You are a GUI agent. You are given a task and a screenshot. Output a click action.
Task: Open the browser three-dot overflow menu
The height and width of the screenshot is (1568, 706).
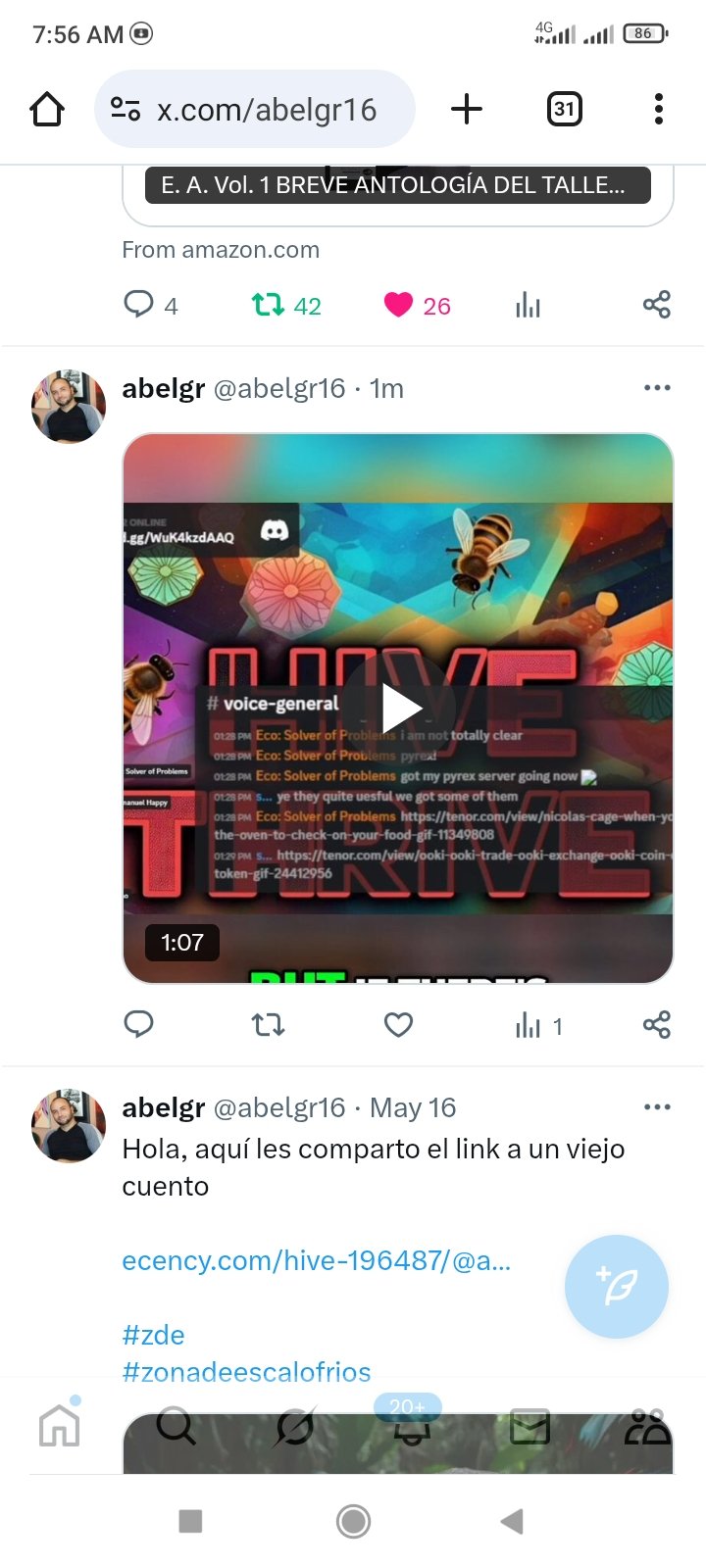point(659,109)
